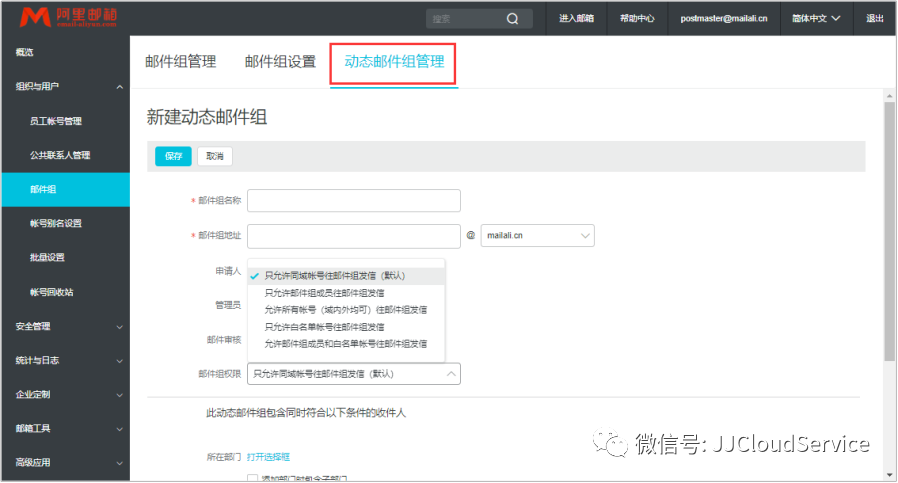Select 只允许邮件组成员往邮件组发信 option
This screenshot has height=483, width=898.
346,293
